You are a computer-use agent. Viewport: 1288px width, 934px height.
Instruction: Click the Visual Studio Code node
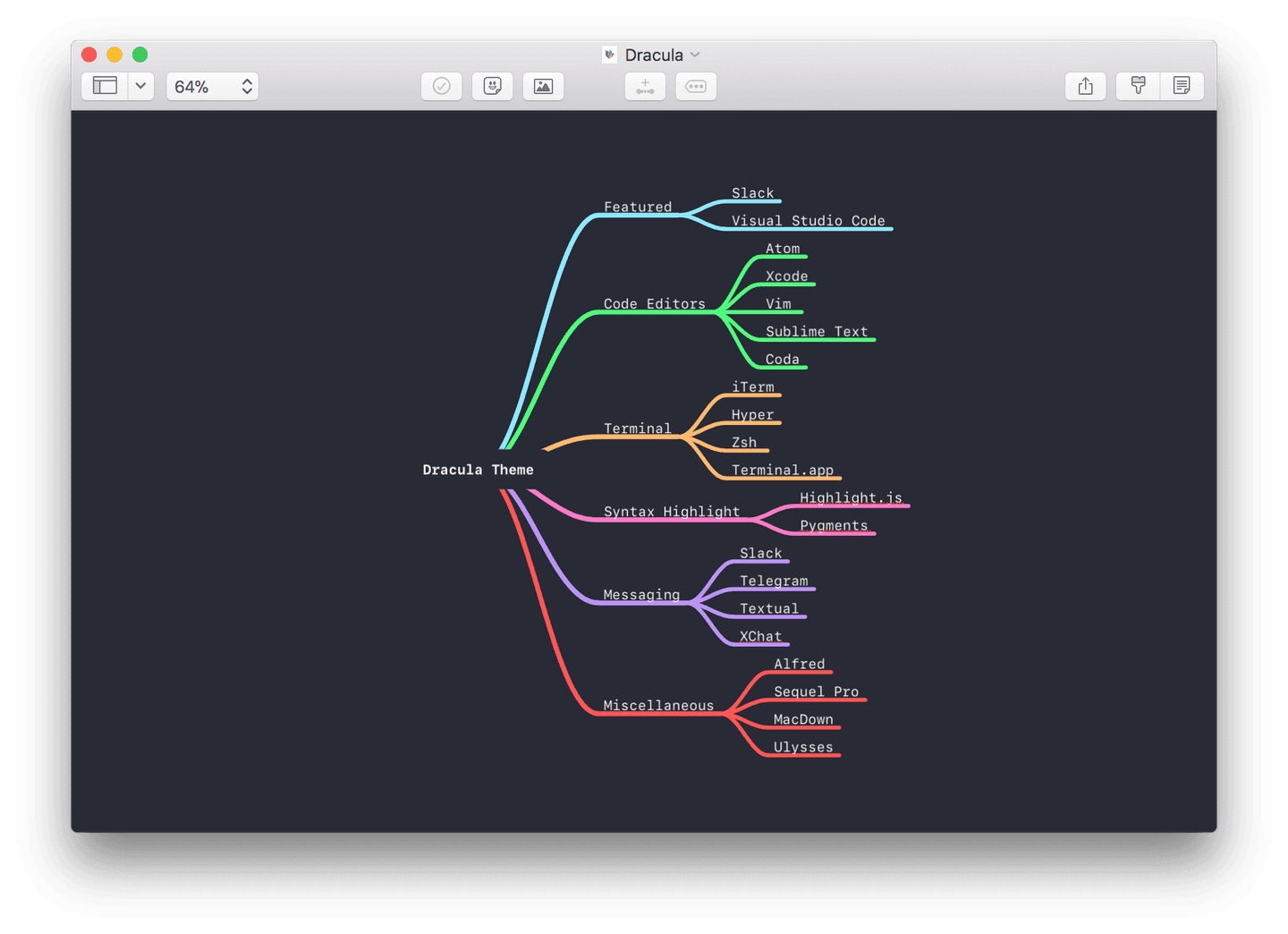click(808, 220)
